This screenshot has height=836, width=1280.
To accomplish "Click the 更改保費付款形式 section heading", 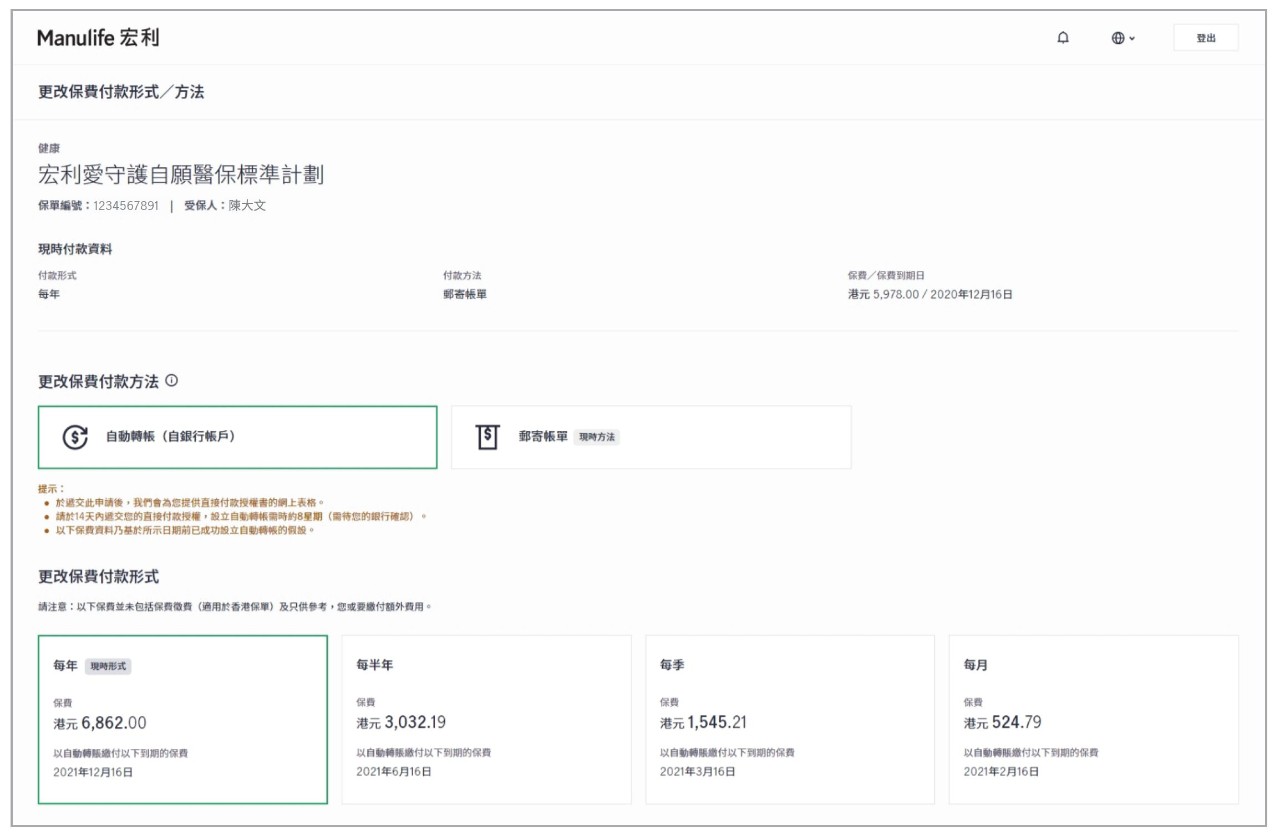I will tap(98, 577).
